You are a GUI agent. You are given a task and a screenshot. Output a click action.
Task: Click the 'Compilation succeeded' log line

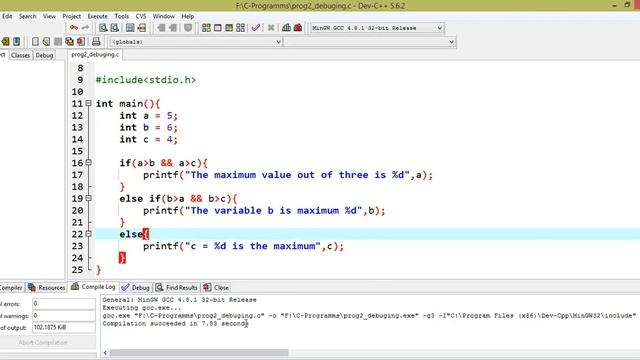pyautogui.click(x=176, y=324)
